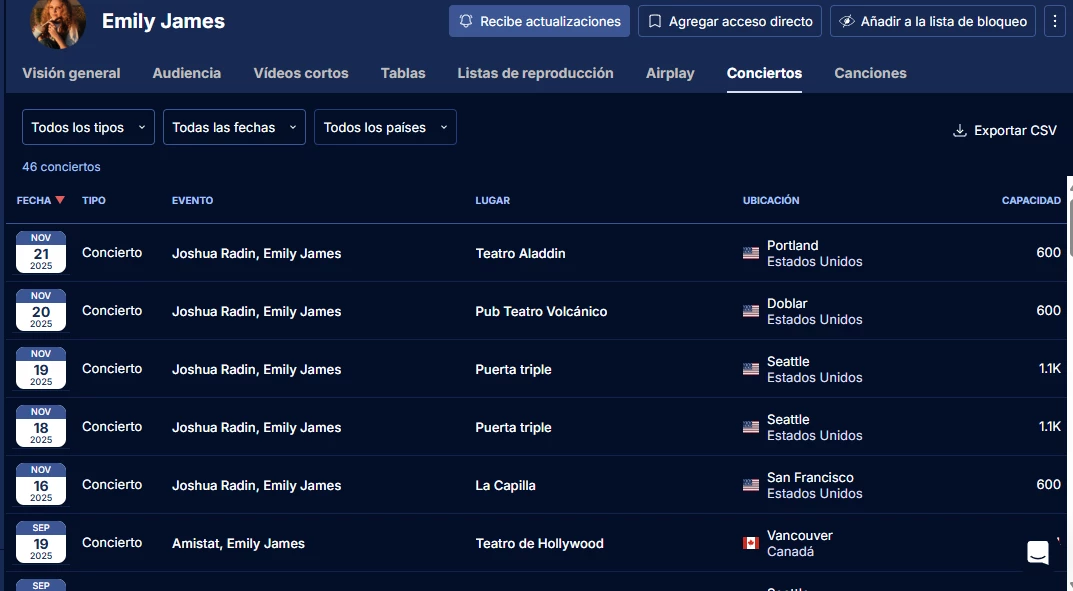Click Puerta triple venue in NOV 19 row
Screen dimensions: 1073x591
click(513, 369)
